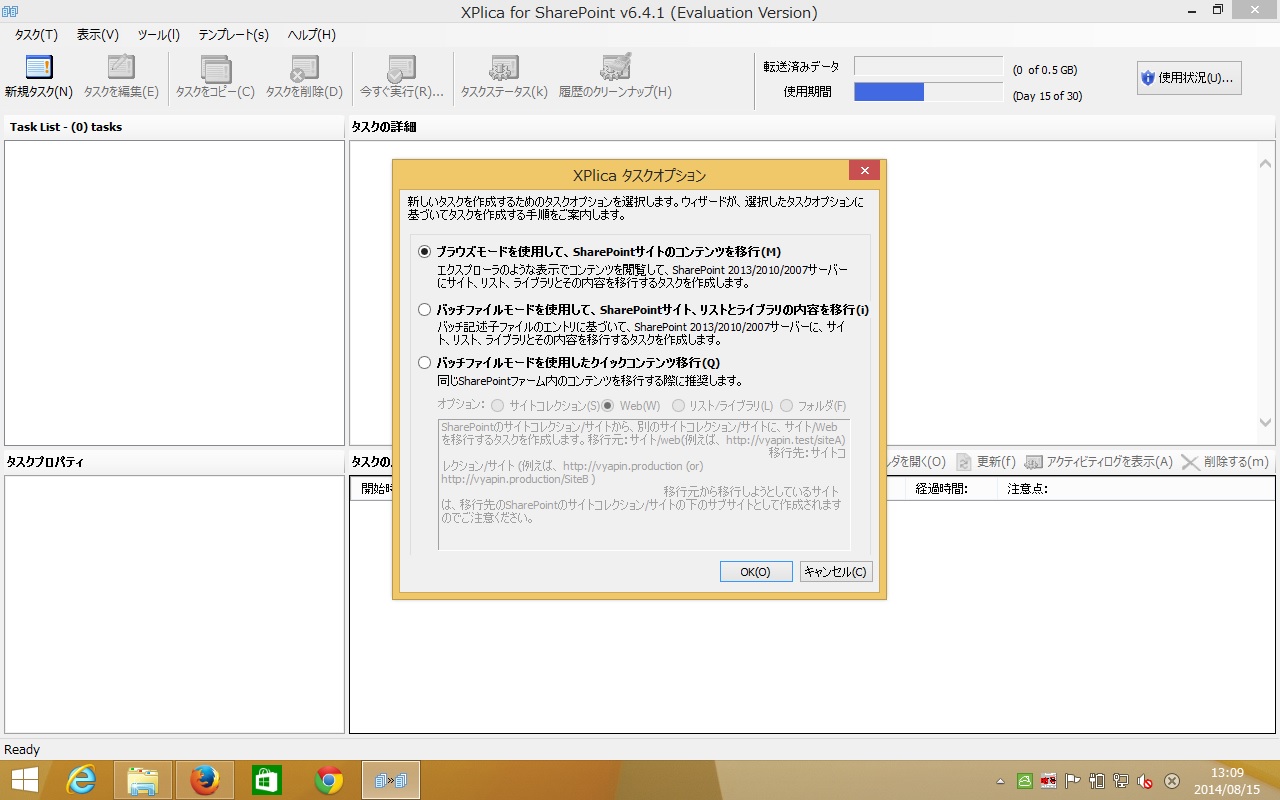Image resolution: width=1280 pixels, height=800 pixels.
Task: Click the Windows Start button
Action: tap(24, 780)
